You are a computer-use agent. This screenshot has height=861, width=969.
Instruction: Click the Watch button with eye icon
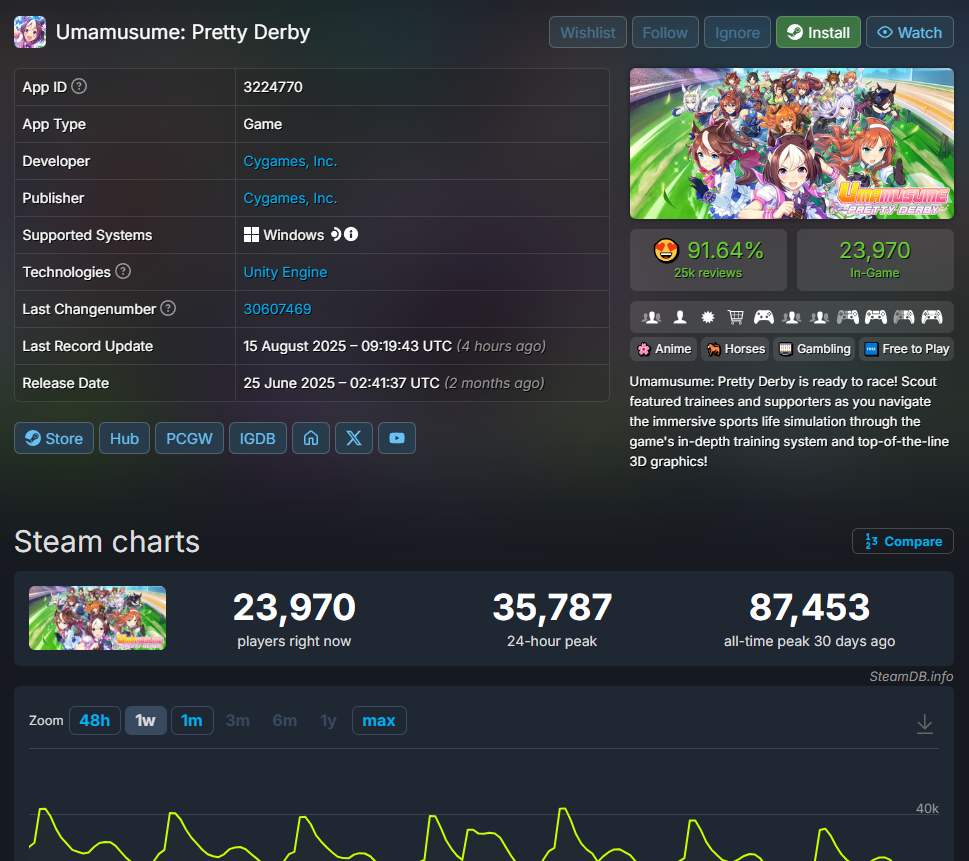pyautogui.click(x=910, y=32)
